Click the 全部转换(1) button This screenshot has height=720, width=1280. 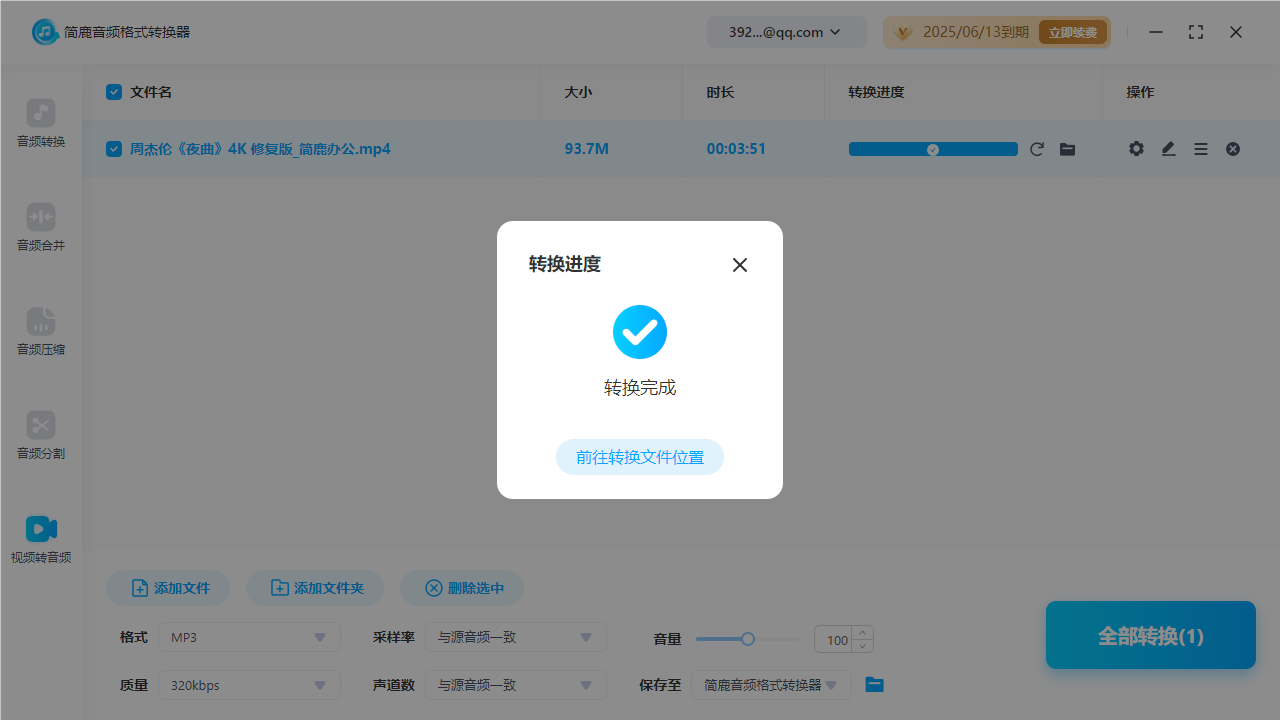point(1150,635)
